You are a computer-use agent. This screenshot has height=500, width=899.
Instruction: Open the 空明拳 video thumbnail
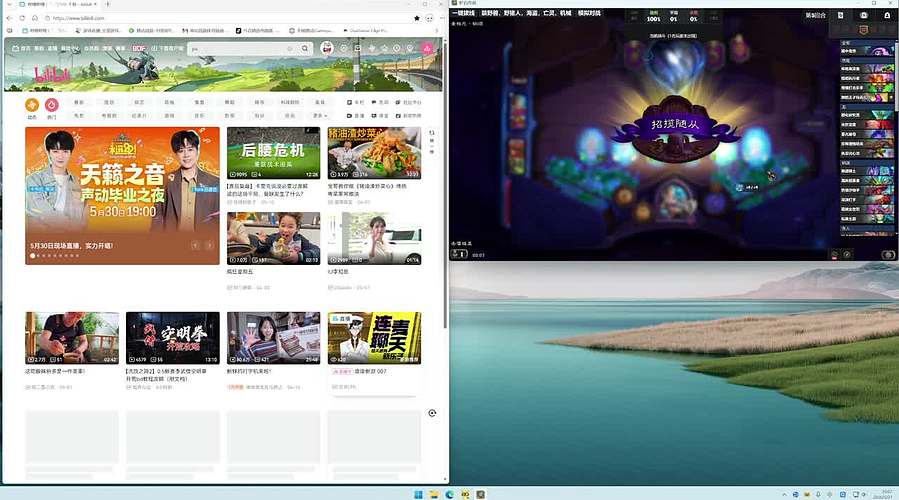click(x=173, y=338)
